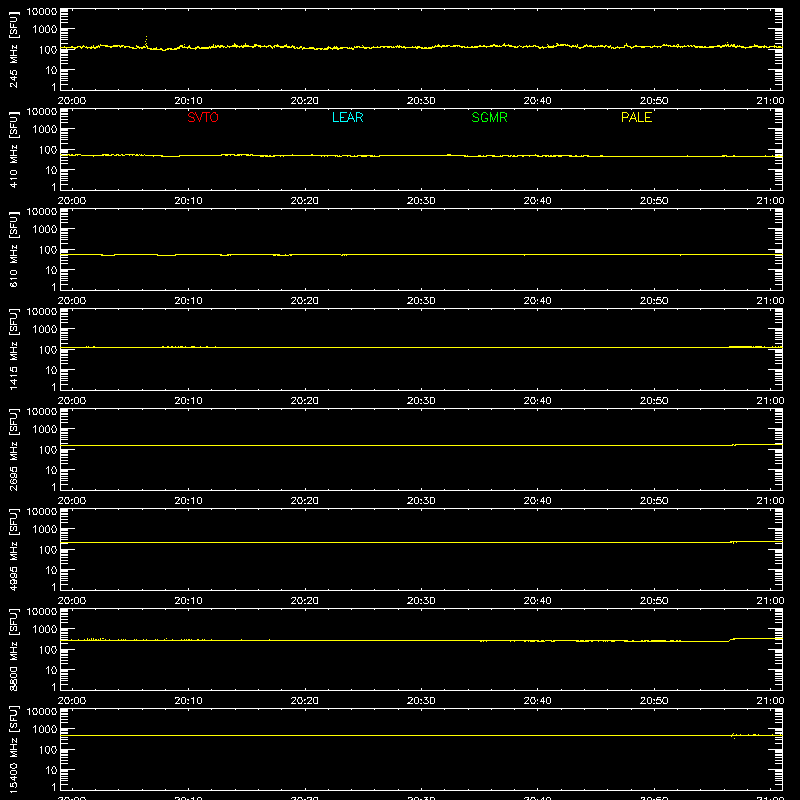The image size is (800, 800).
Task: Select the 610 MHz [SFU] axis title
Action: [14, 249]
